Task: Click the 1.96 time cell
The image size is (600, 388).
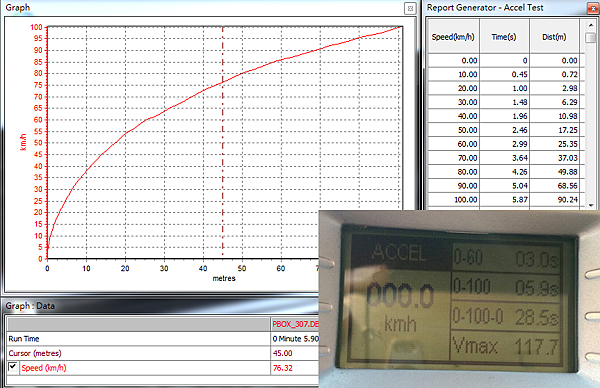Action: (504, 116)
